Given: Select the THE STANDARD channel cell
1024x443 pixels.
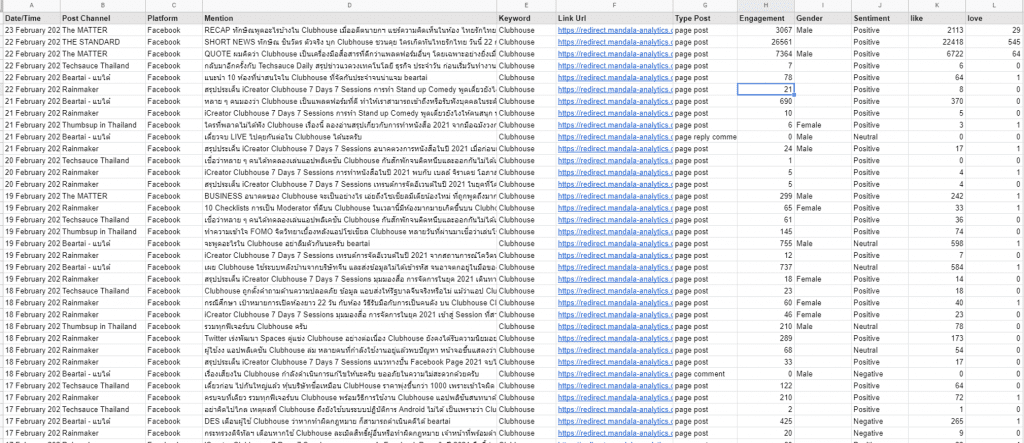Looking at the screenshot, I should coord(103,42).
